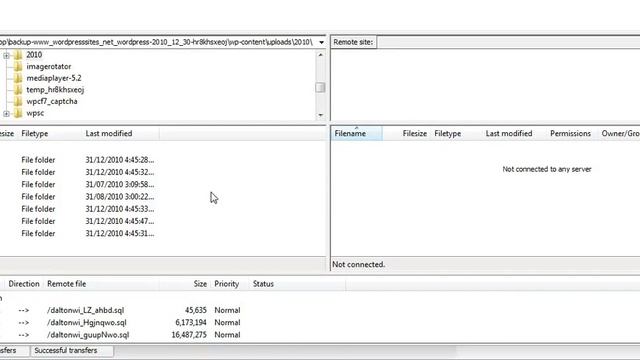This screenshot has height=360, width=640.
Task: Select row modified 31/12/2010 4:45:31
Action: click(x=120, y=233)
